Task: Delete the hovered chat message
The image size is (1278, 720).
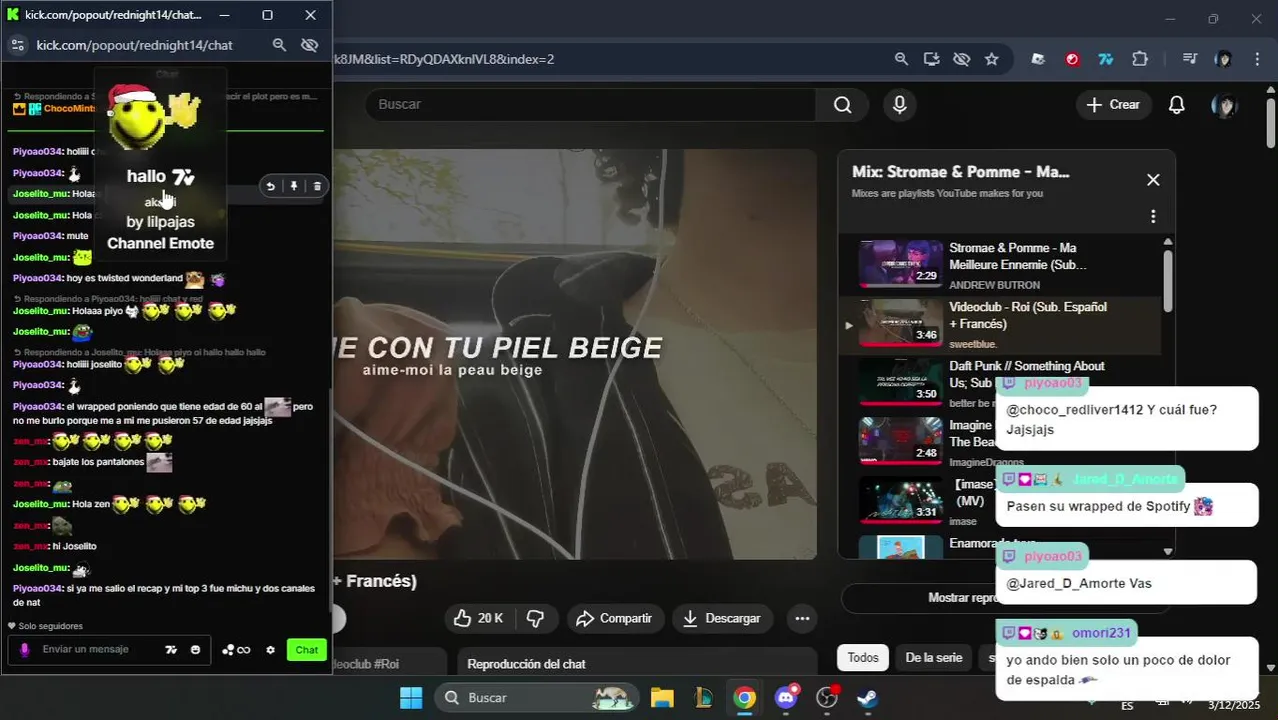Action: point(317,186)
